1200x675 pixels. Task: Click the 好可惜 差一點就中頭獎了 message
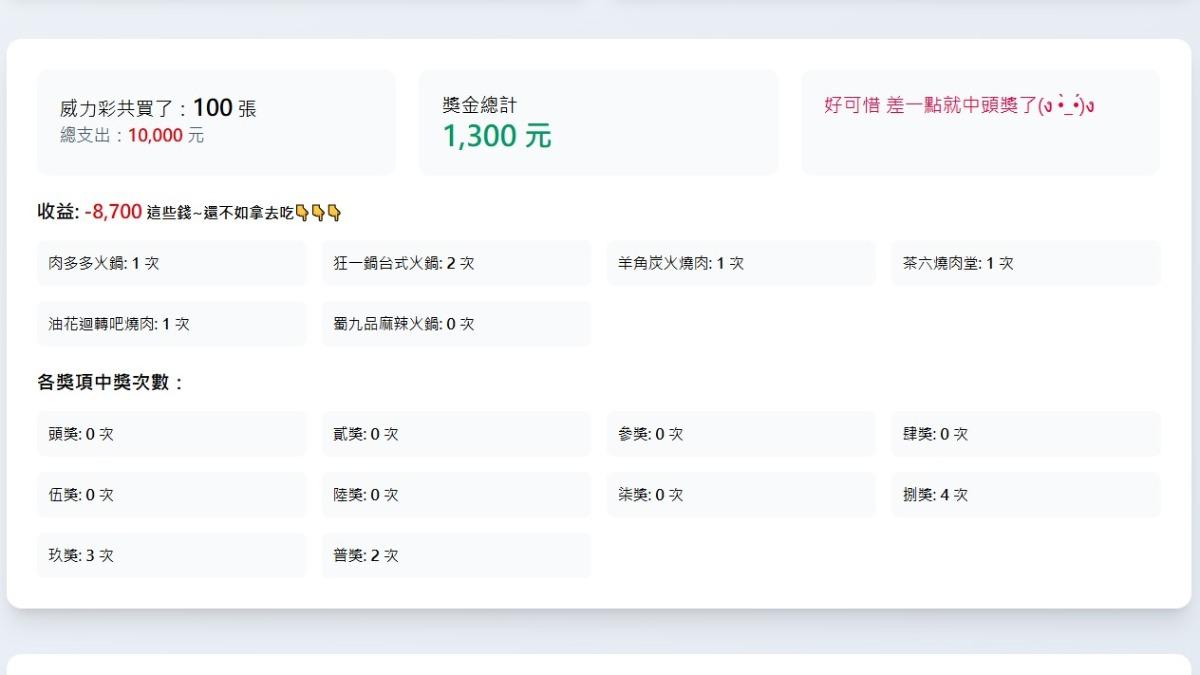click(959, 105)
